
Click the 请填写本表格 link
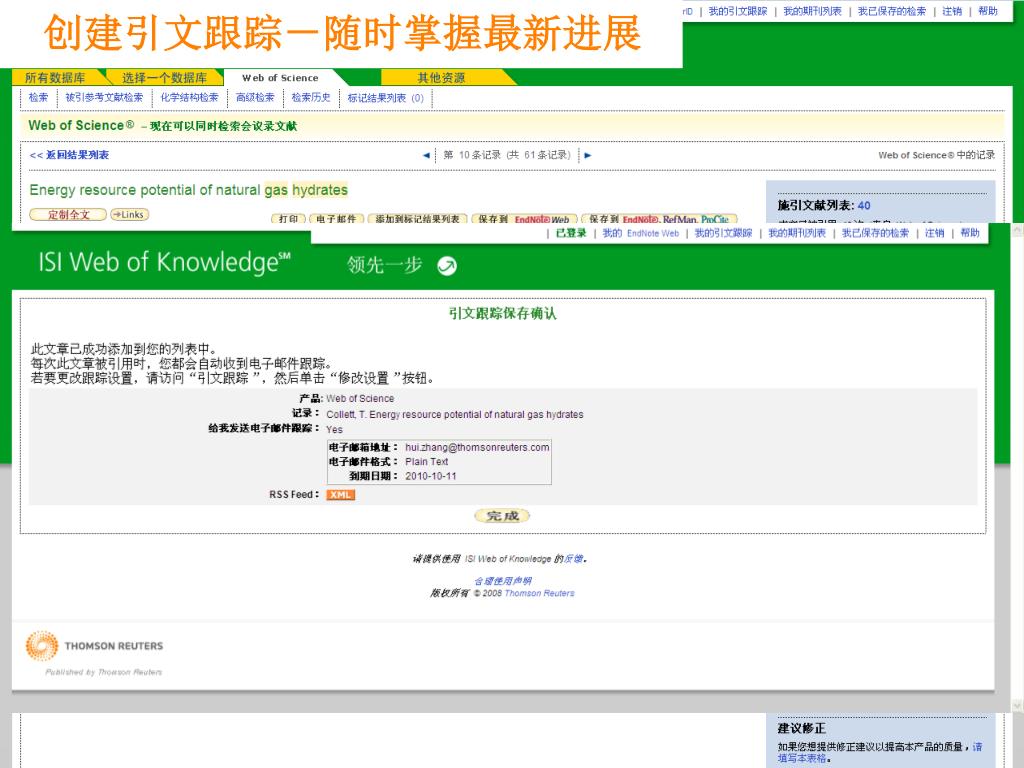pos(880,752)
